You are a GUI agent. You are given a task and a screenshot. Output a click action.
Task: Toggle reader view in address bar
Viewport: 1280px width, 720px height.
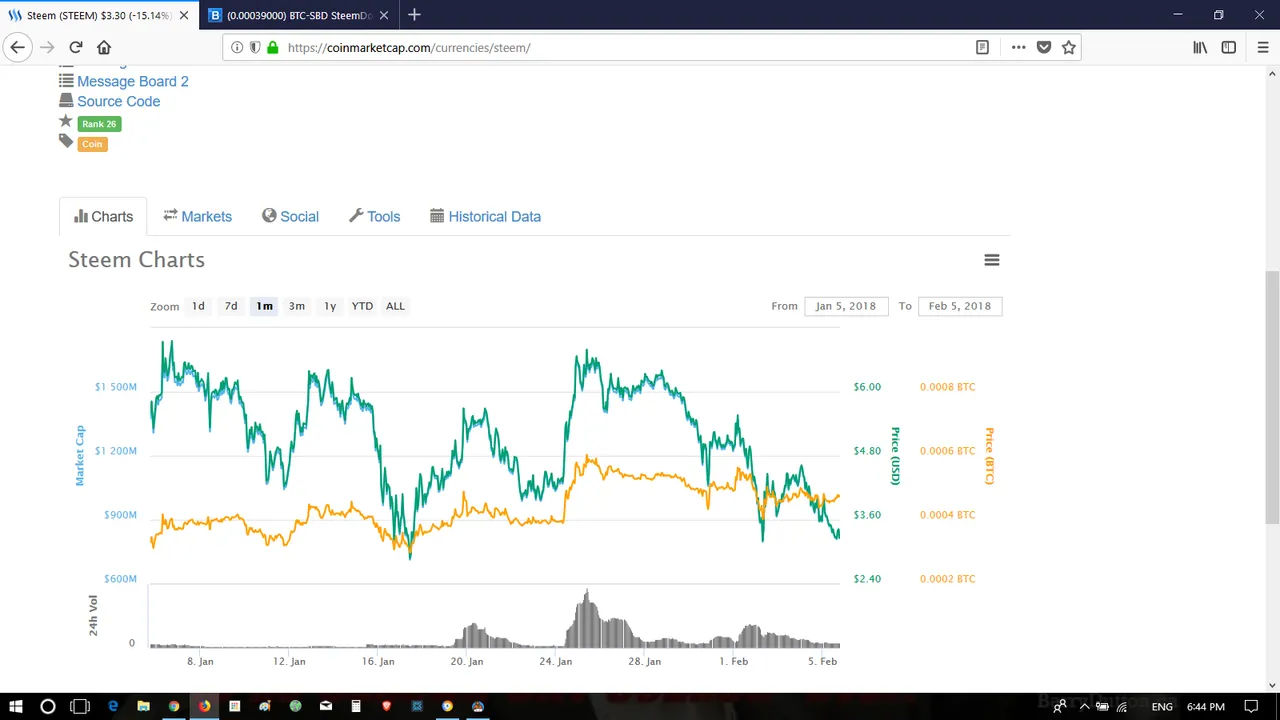pyautogui.click(x=982, y=47)
